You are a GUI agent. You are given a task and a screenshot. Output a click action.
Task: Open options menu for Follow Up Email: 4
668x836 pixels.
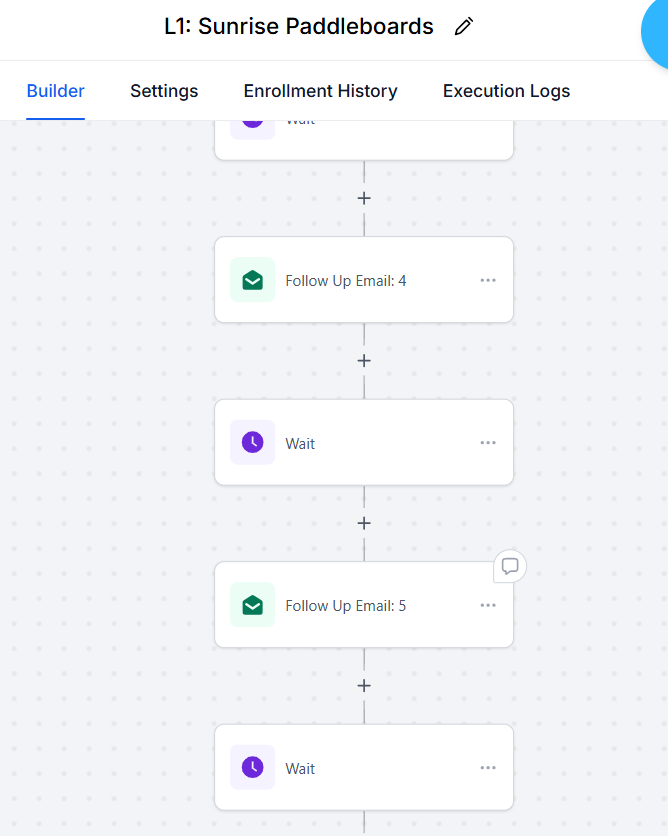point(488,280)
